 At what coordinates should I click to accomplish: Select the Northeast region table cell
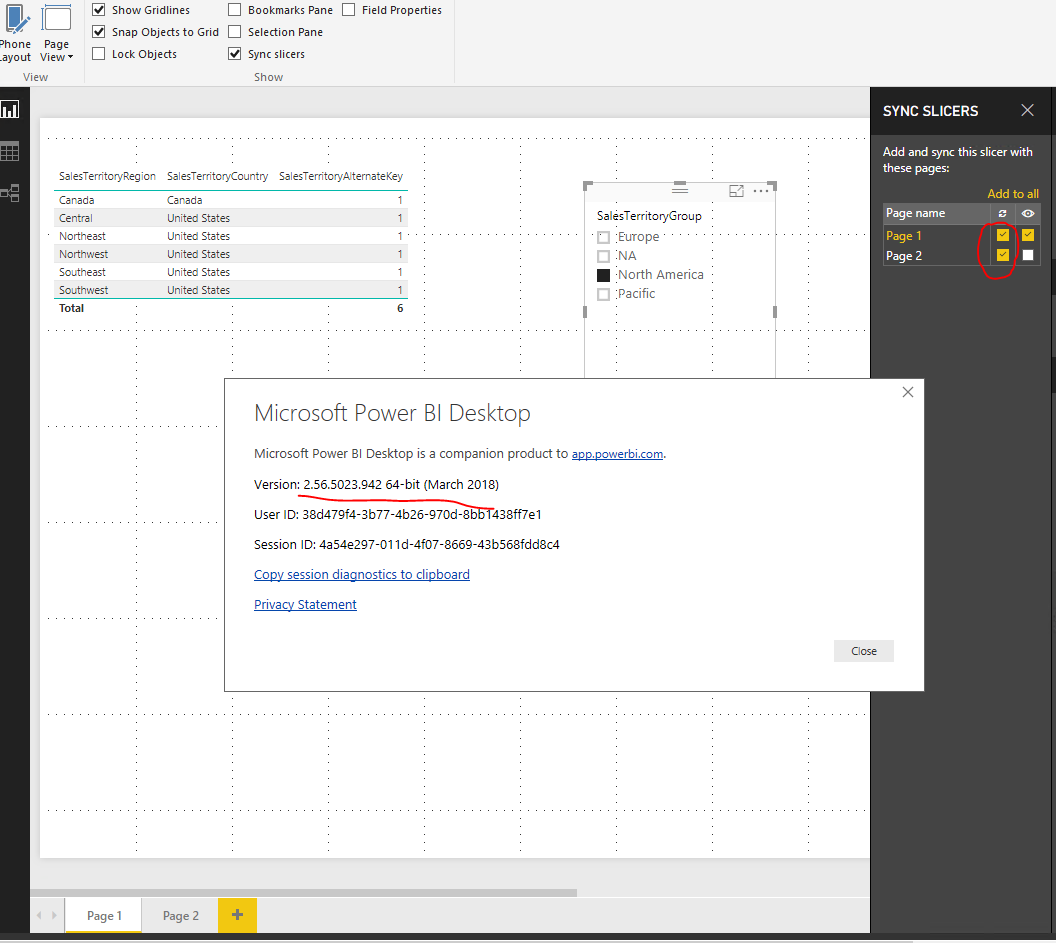tap(82, 236)
